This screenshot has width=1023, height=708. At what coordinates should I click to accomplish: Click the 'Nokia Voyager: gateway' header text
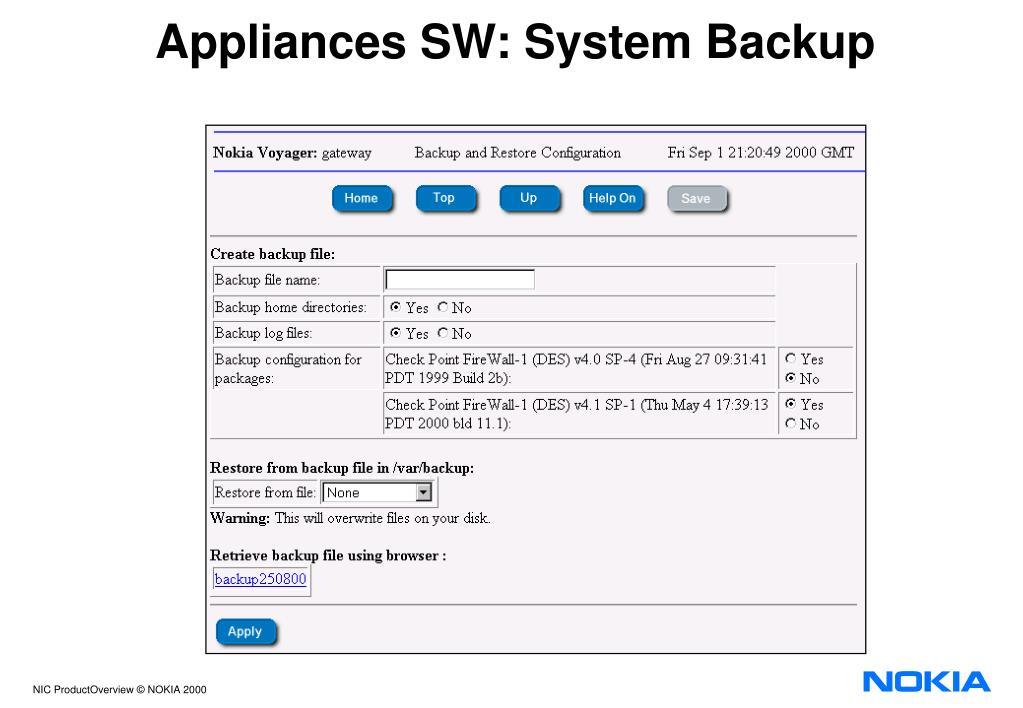(x=292, y=153)
